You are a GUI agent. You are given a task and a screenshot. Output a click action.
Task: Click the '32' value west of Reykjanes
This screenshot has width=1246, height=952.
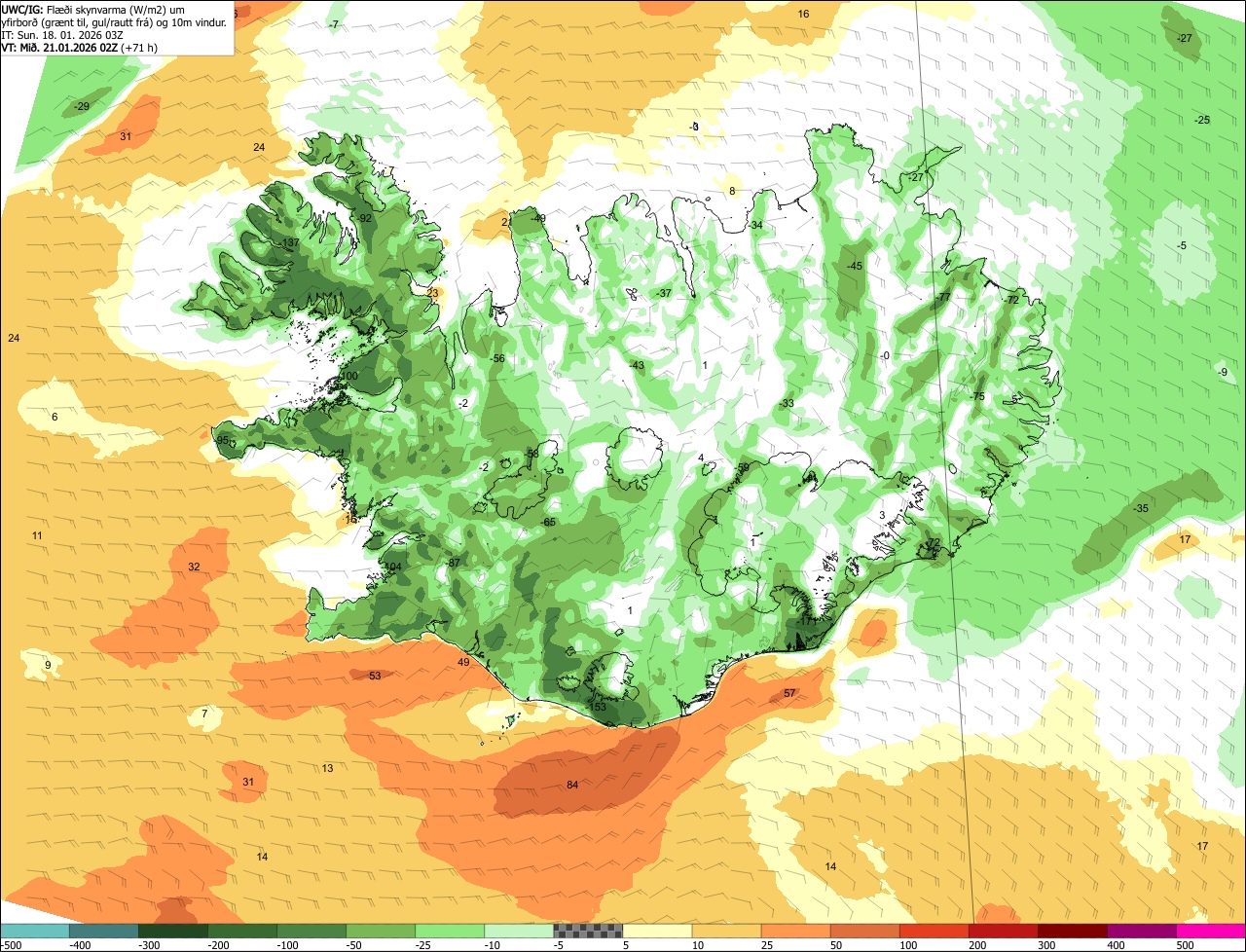(x=194, y=567)
